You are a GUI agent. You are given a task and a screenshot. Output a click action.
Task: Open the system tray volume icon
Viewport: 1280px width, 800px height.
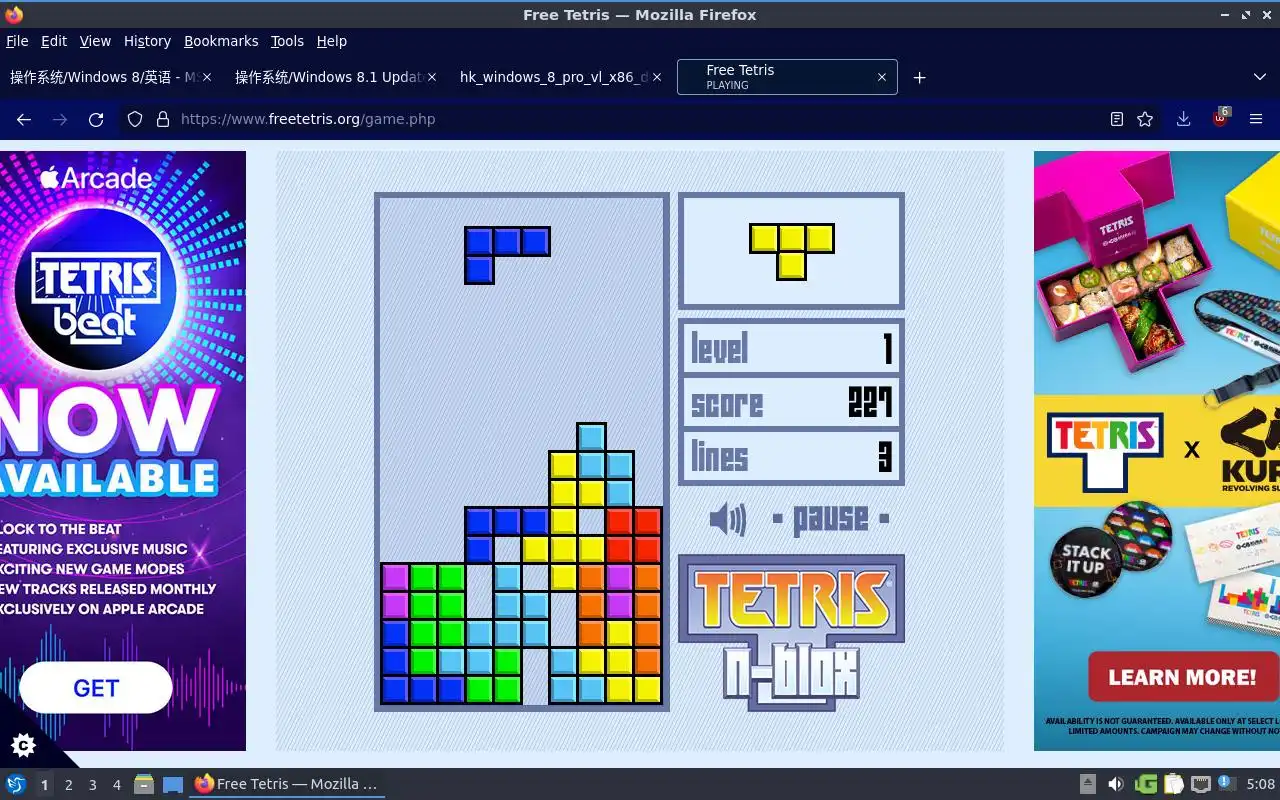1115,784
